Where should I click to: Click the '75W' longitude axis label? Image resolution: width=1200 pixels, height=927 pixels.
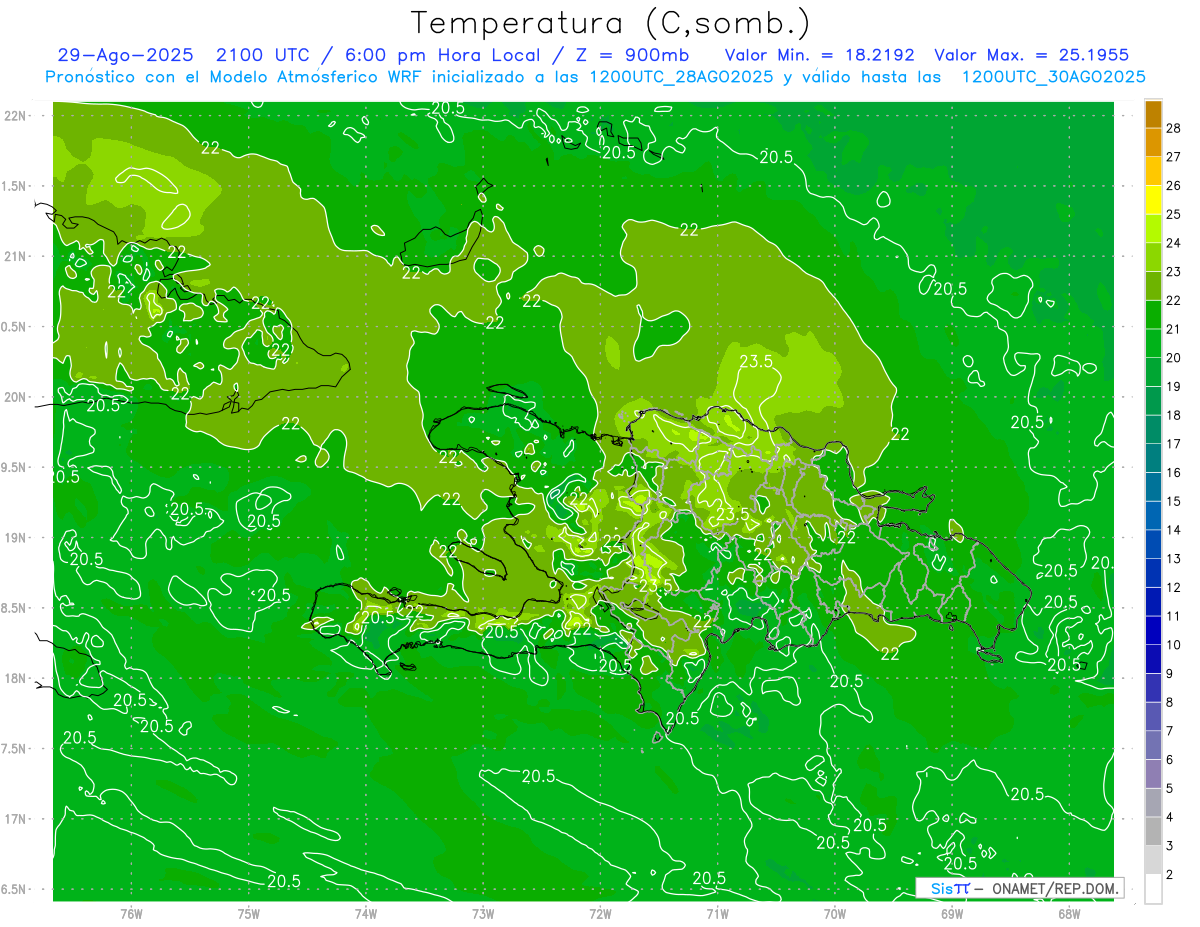(249, 913)
